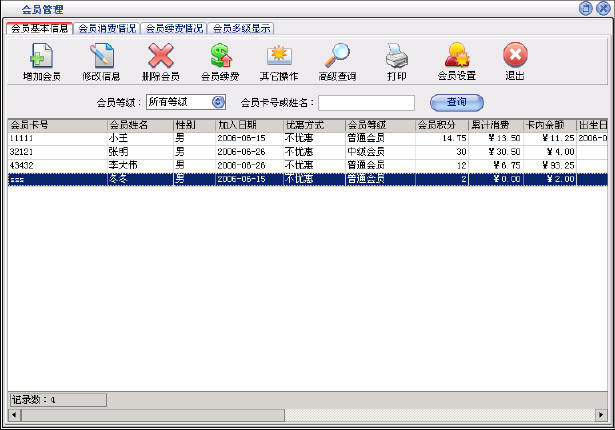Image resolution: width=615 pixels, height=430 pixels.
Task: Expand the 会员等级 dropdown
Action: (218, 102)
